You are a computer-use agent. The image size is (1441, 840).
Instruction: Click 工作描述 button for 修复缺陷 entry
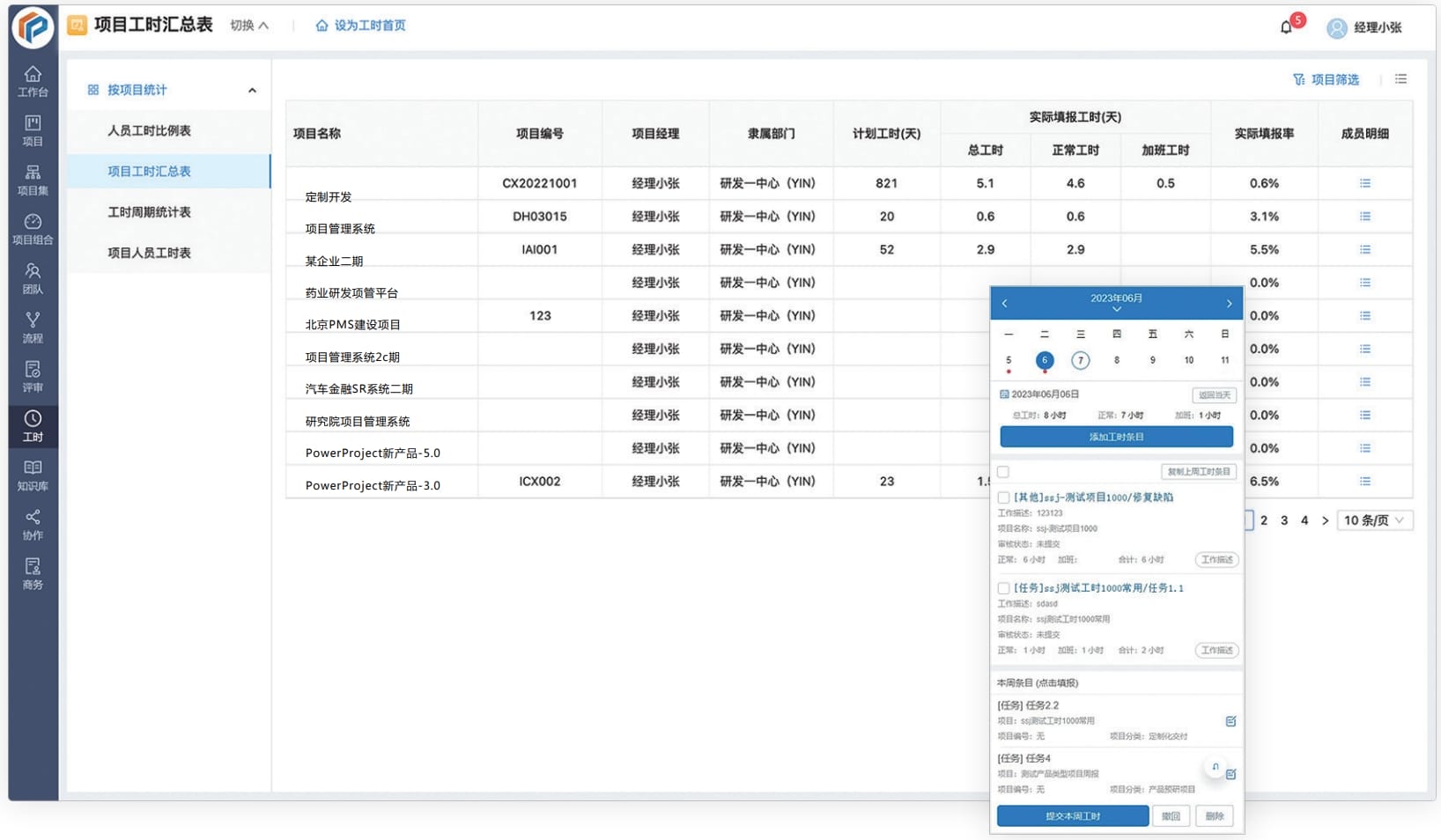click(x=1217, y=560)
